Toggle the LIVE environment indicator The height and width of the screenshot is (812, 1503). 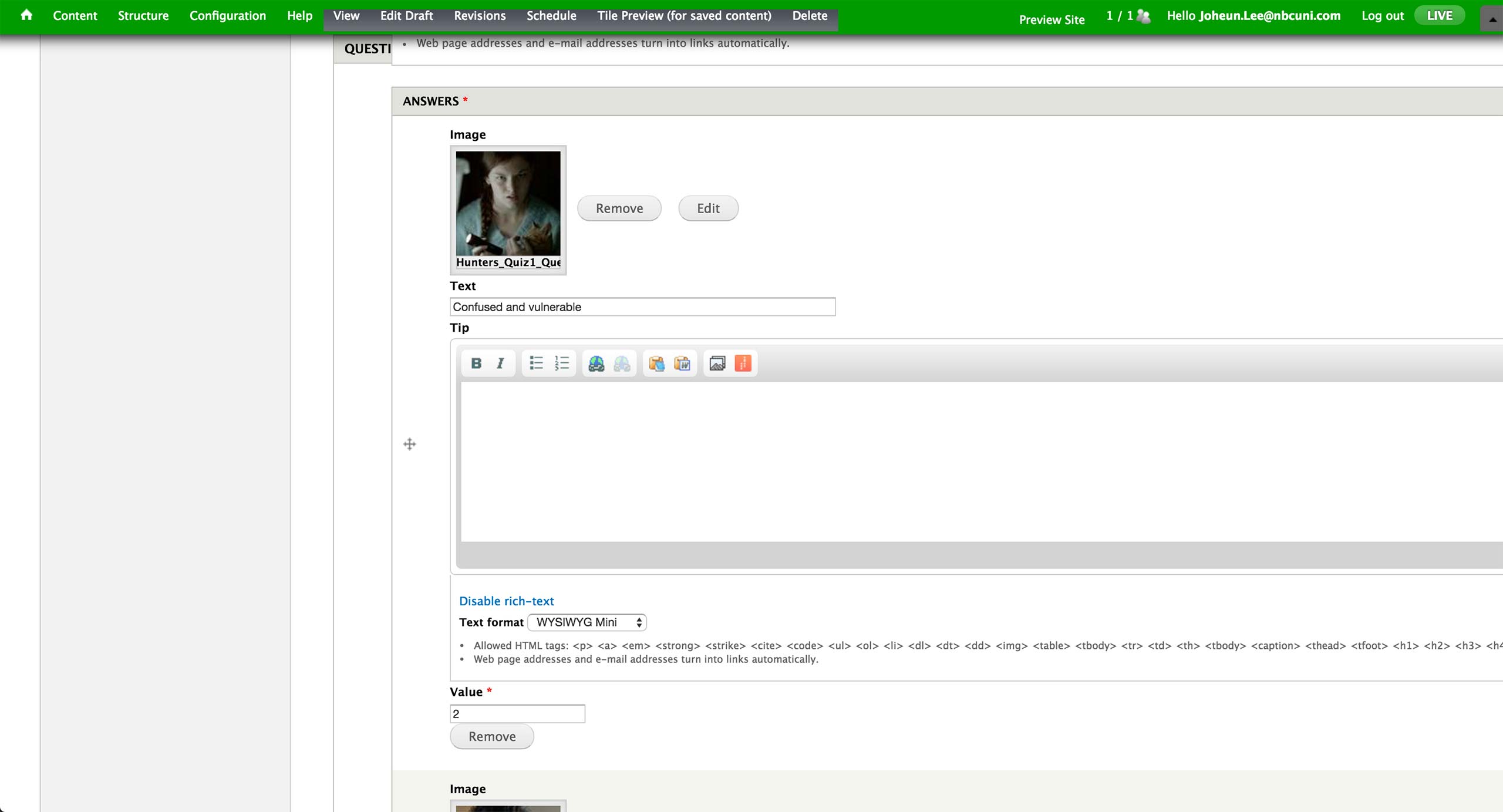(x=1439, y=15)
